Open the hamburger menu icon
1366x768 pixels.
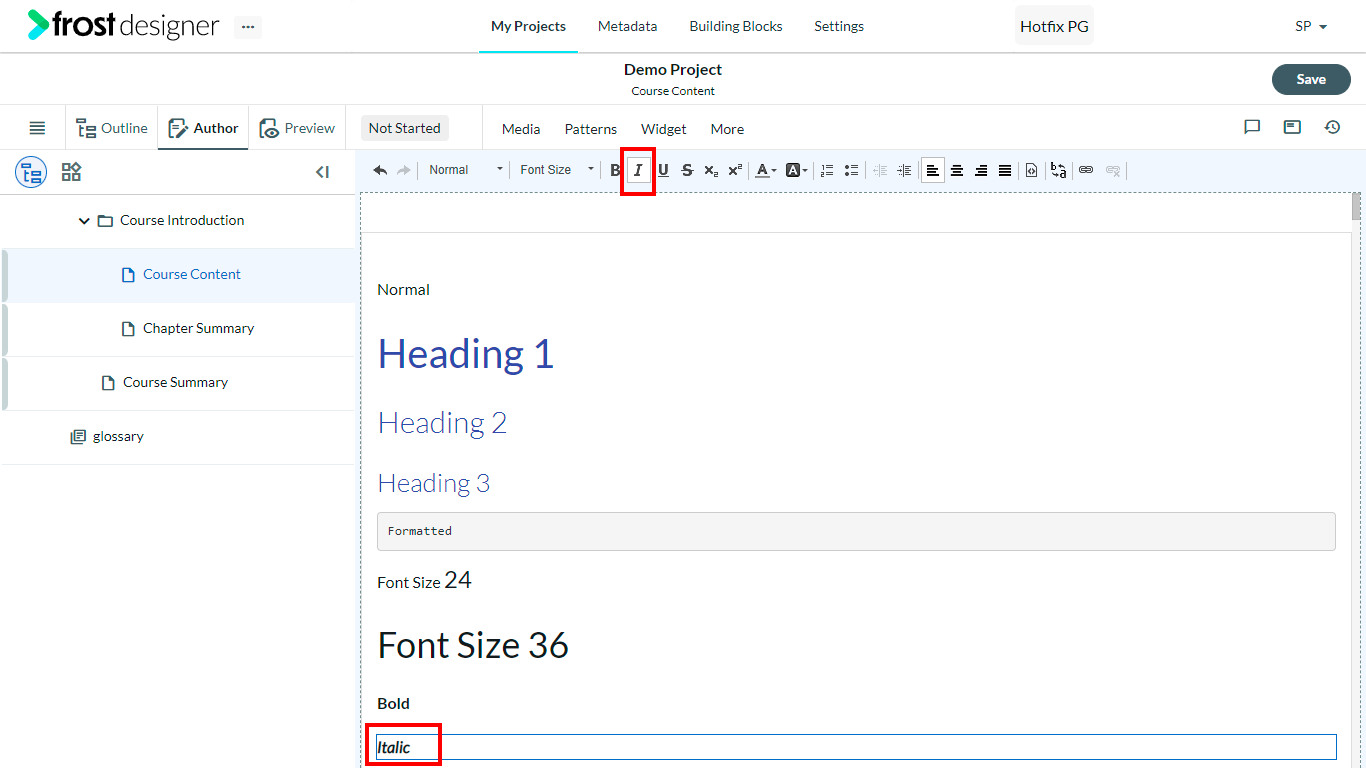coord(37,128)
